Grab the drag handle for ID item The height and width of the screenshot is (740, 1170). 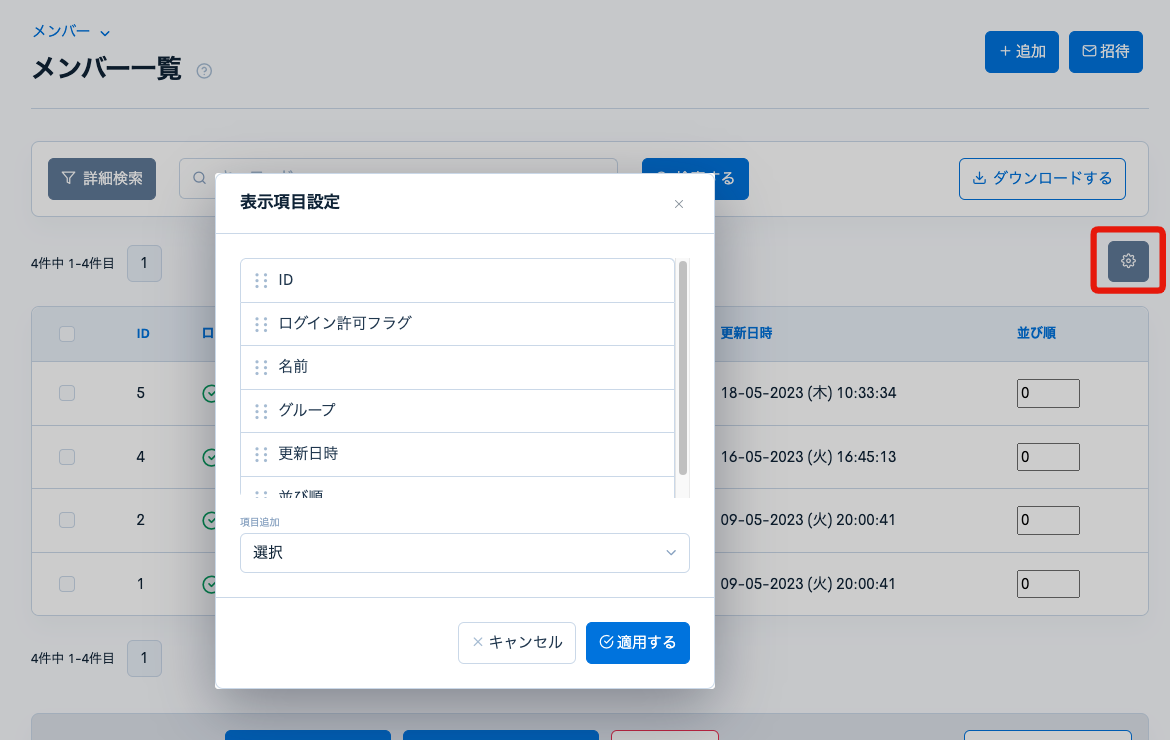coord(261,280)
